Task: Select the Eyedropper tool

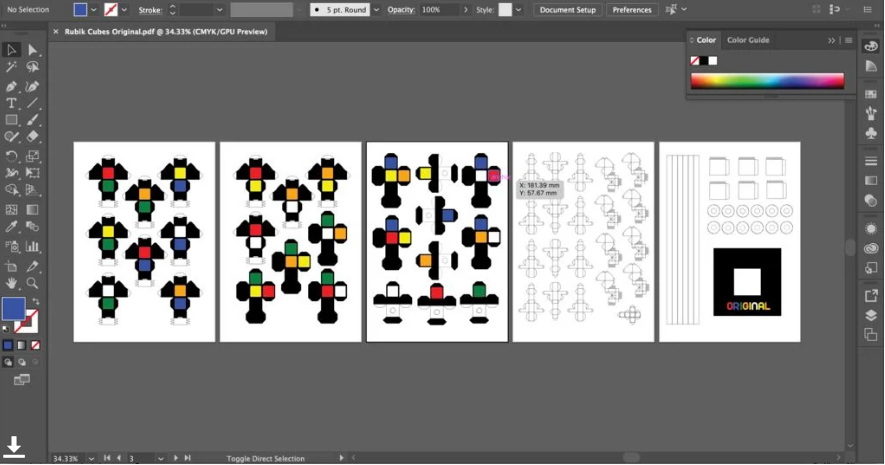Action: (x=11, y=227)
